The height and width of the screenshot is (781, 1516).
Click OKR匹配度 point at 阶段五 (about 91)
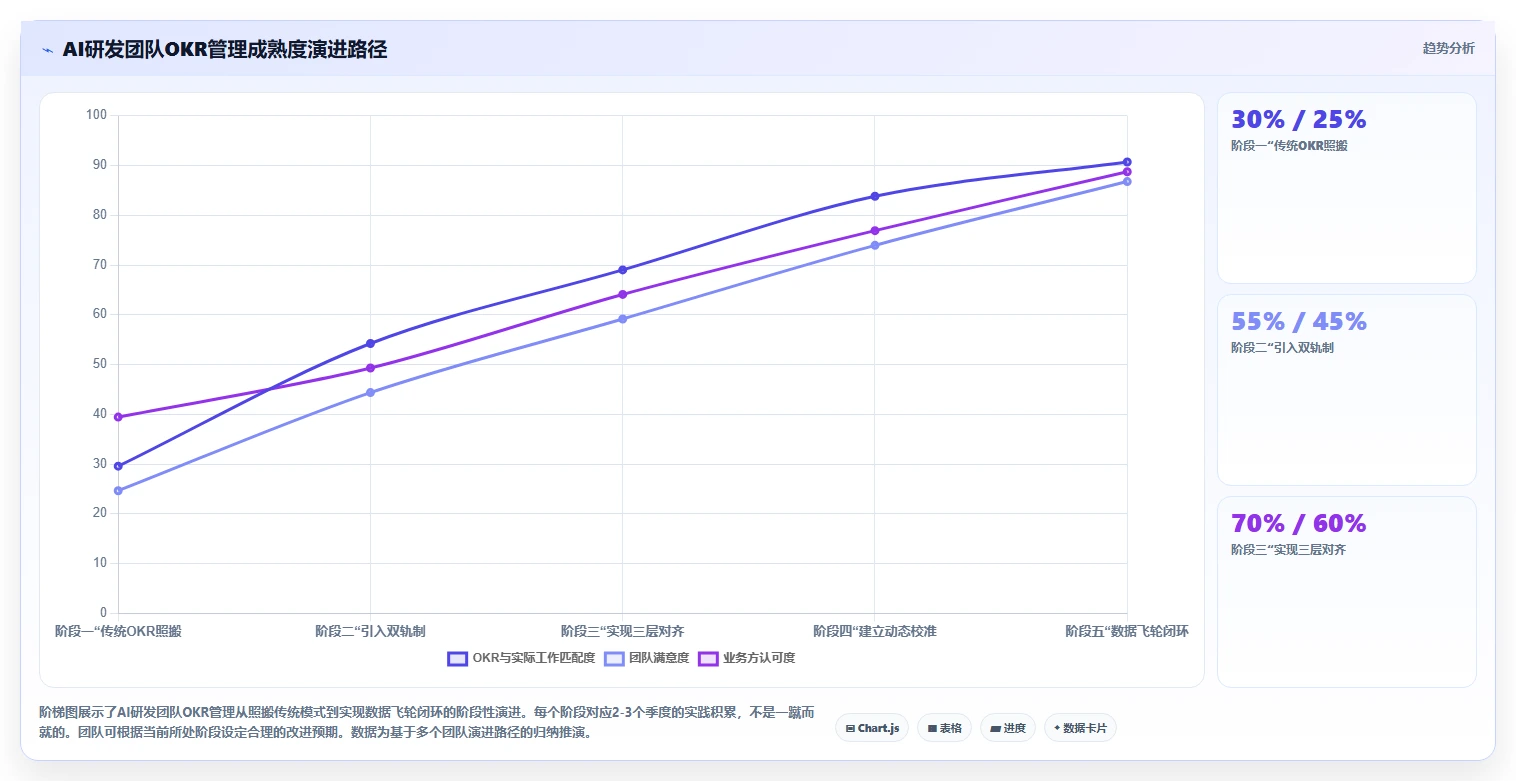[x=1127, y=162]
